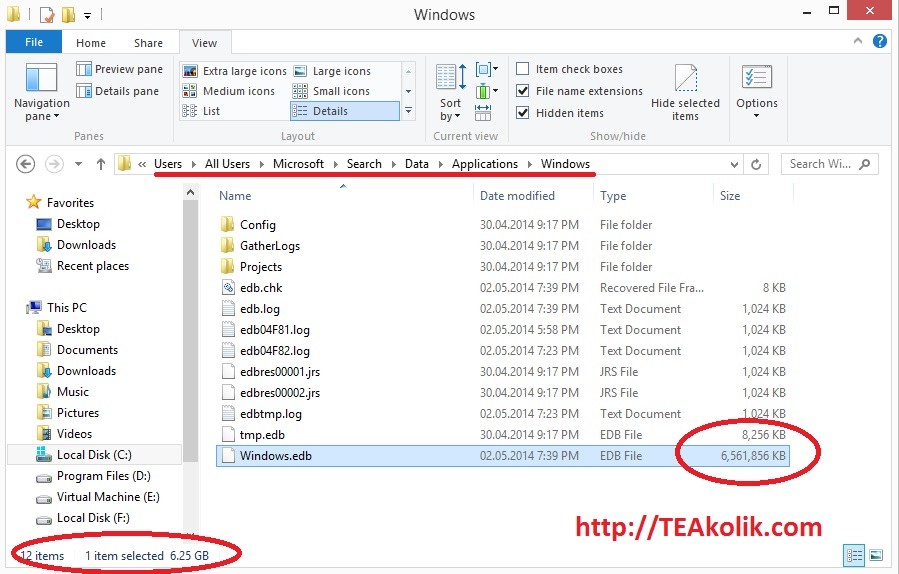Select Small icons layout

pos(331,91)
